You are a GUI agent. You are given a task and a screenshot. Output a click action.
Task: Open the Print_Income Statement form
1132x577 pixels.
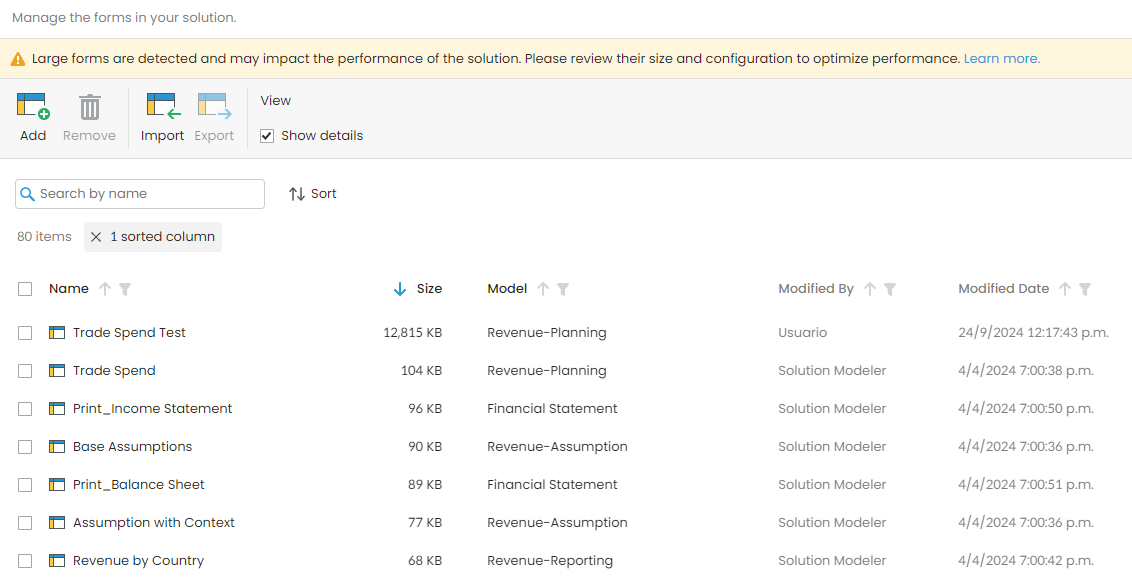pyautogui.click(x=152, y=409)
